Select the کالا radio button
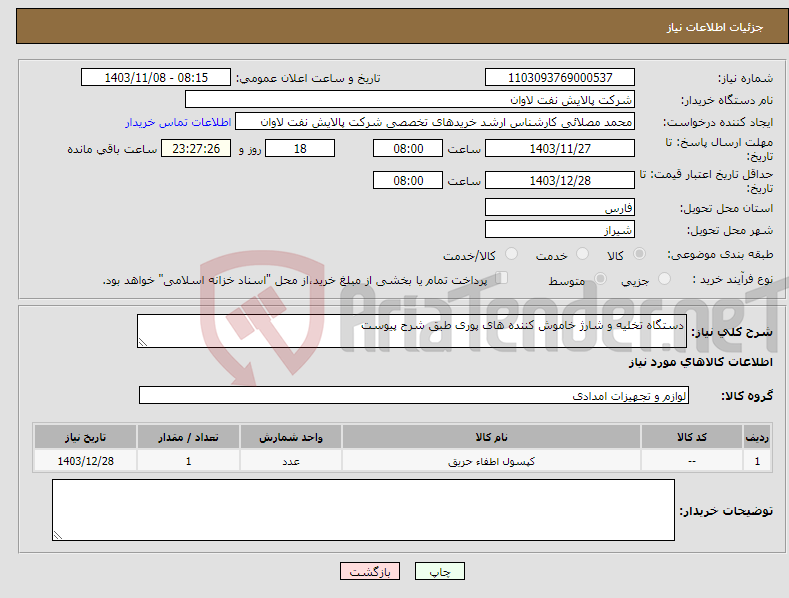 tap(639, 254)
